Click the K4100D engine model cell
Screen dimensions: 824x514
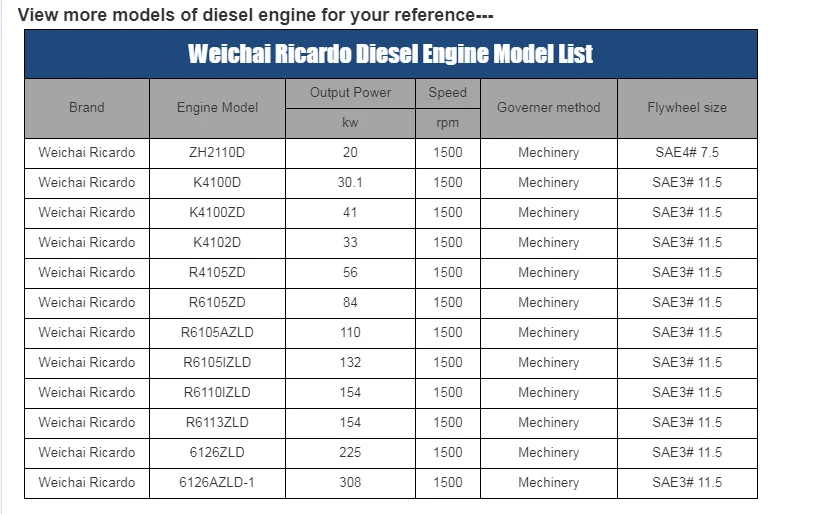(x=218, y=183)
